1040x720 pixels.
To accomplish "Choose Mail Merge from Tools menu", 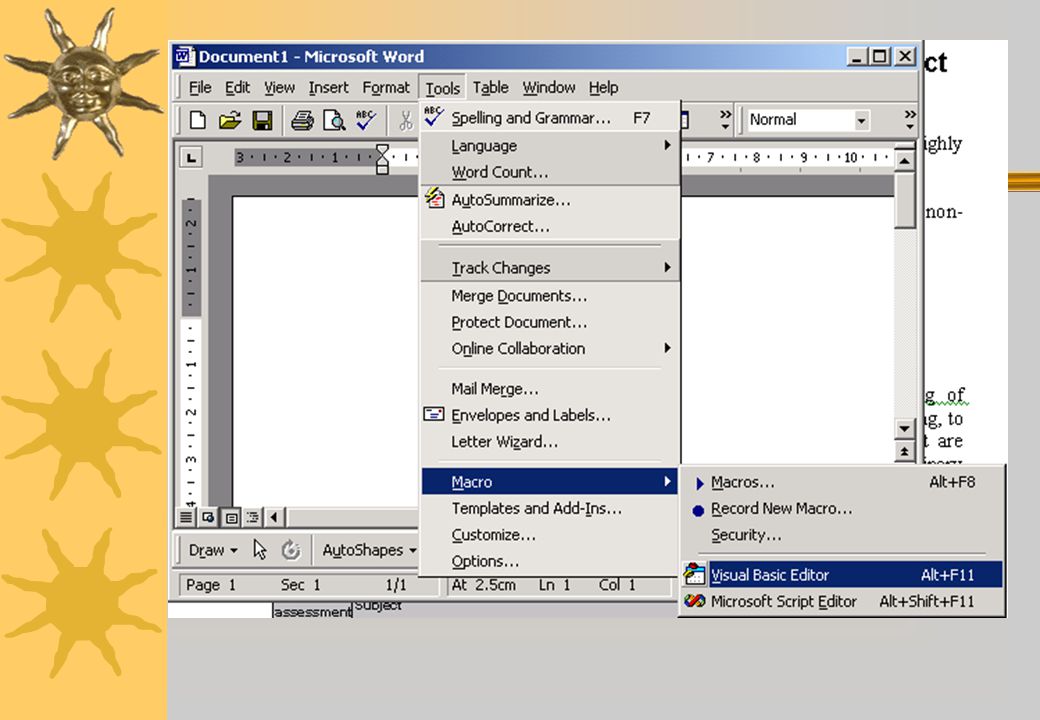I will click(x=551, y=389).
